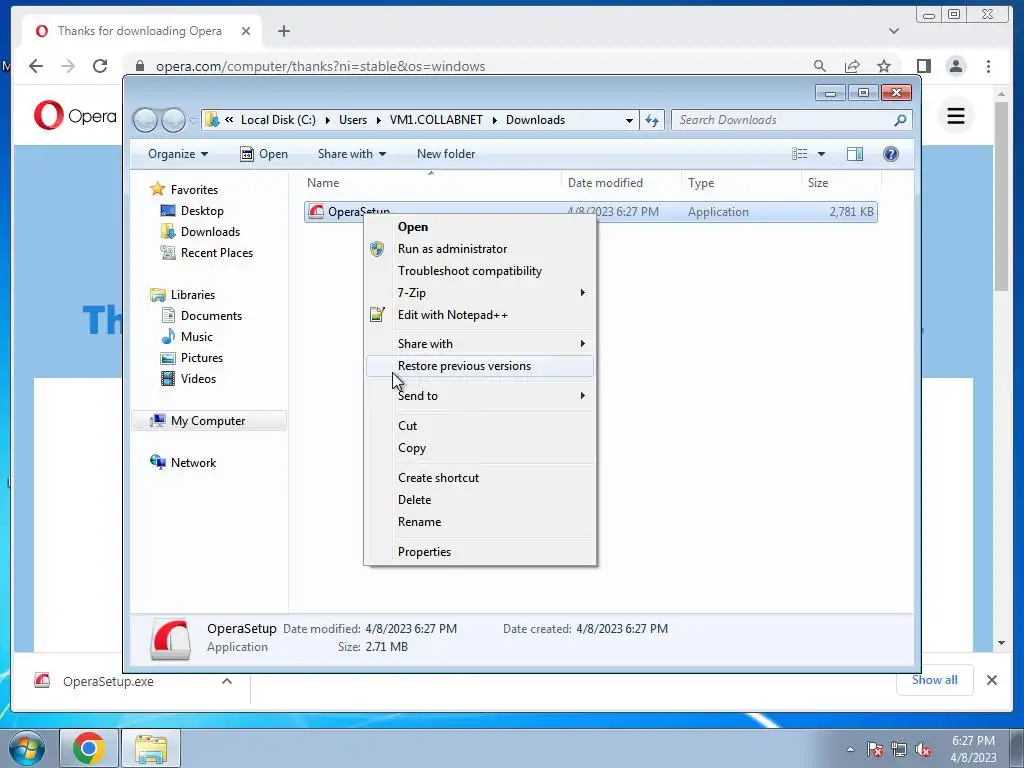Open the address bar history dropdown
1024x768 pixels.
tap(629, 120)
